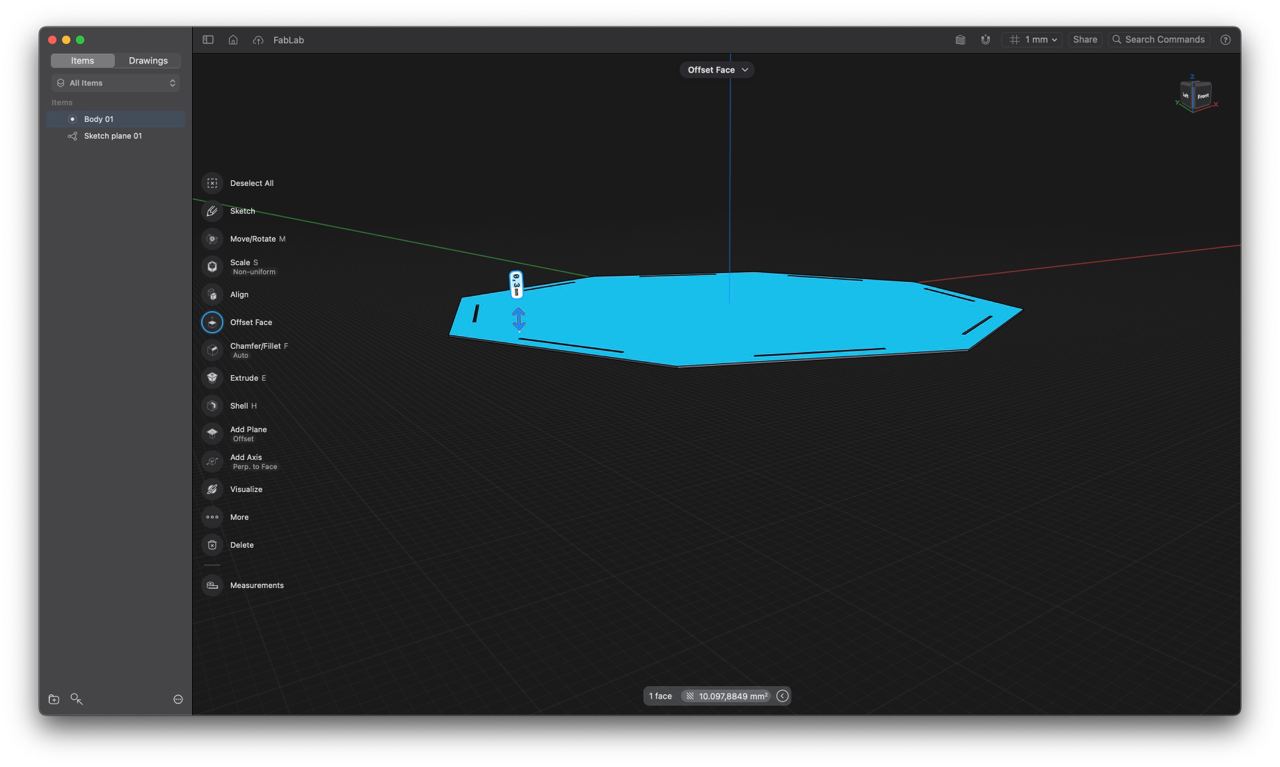Open the Measurements tool icon
The image size is (1280, 767).
point(212,585)
